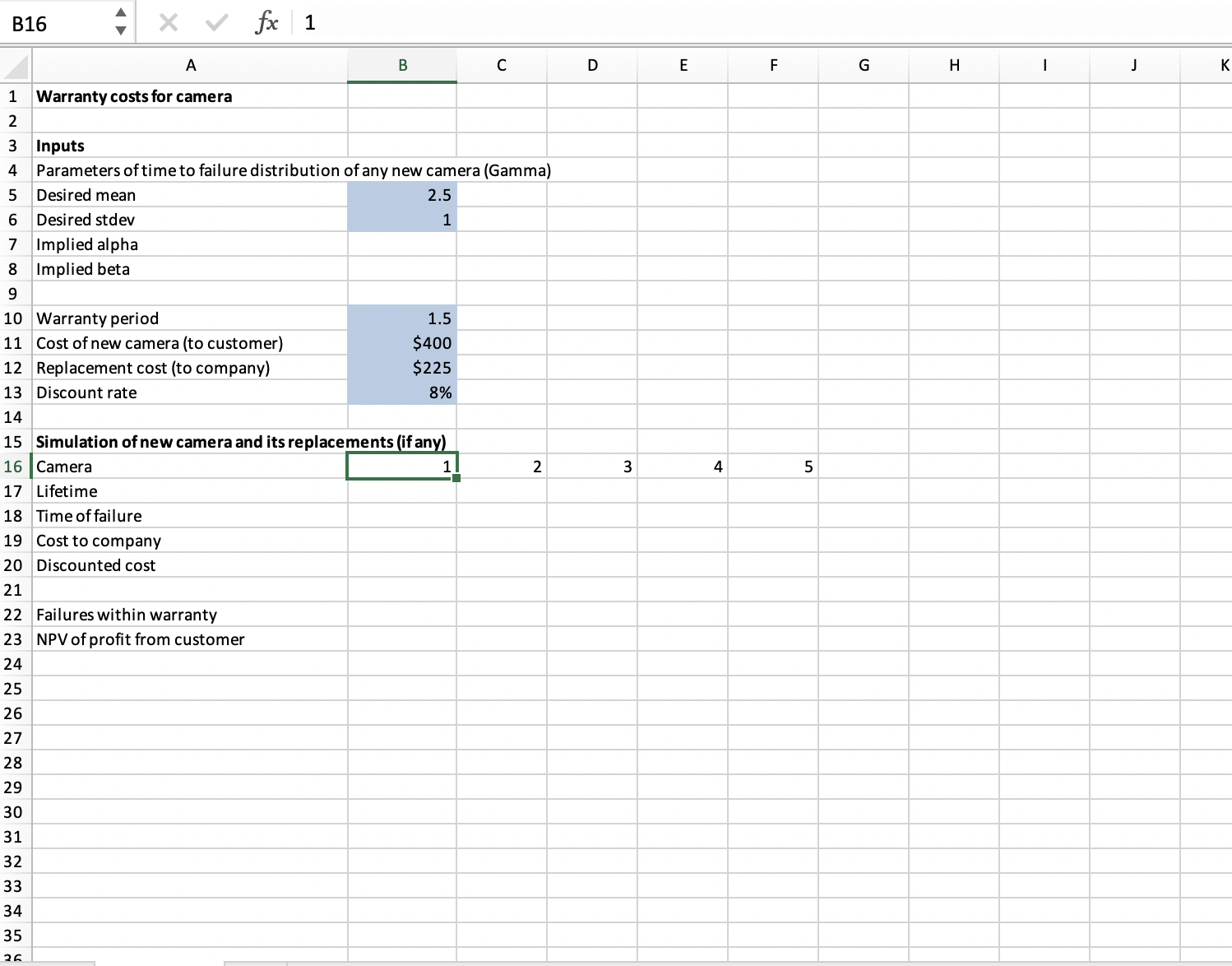Screen dimensions: 1232x966
Task: Click the 'Warranty period' label
Action: coord(97,318)
